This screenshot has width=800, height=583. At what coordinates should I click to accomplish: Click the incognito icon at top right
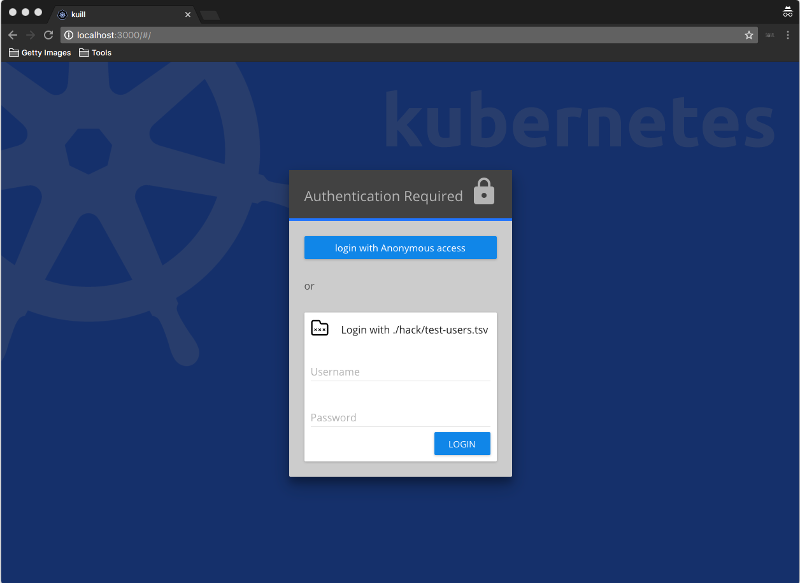[787, 12]
